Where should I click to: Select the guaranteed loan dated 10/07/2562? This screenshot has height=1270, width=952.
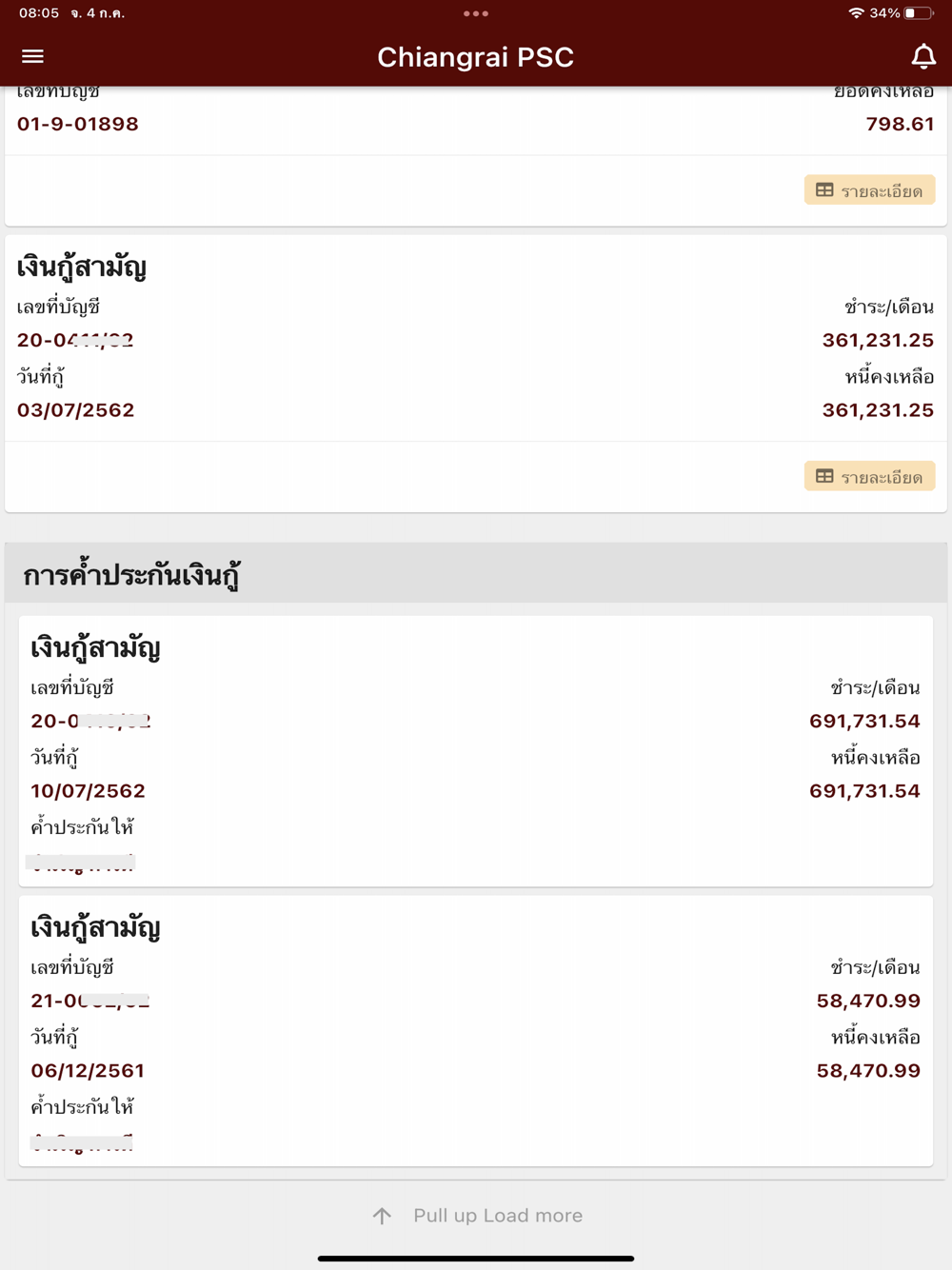476,751
